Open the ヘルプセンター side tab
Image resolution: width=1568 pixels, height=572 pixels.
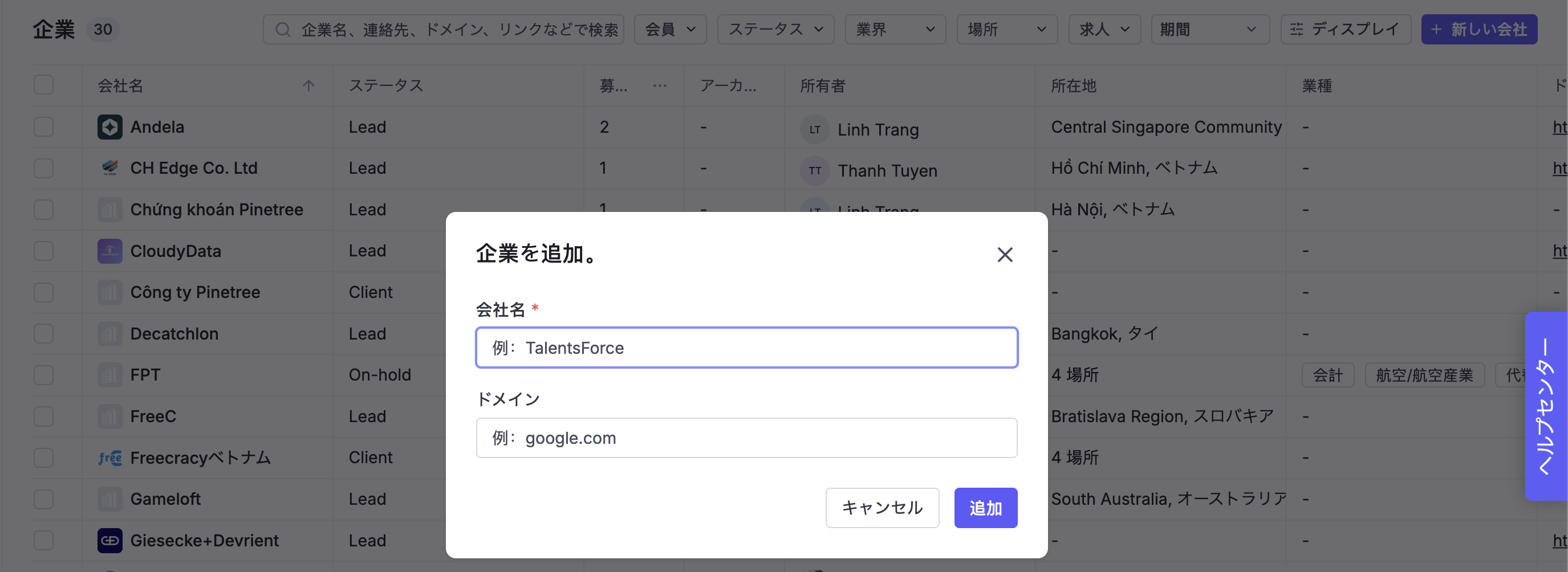(1546, 406)
